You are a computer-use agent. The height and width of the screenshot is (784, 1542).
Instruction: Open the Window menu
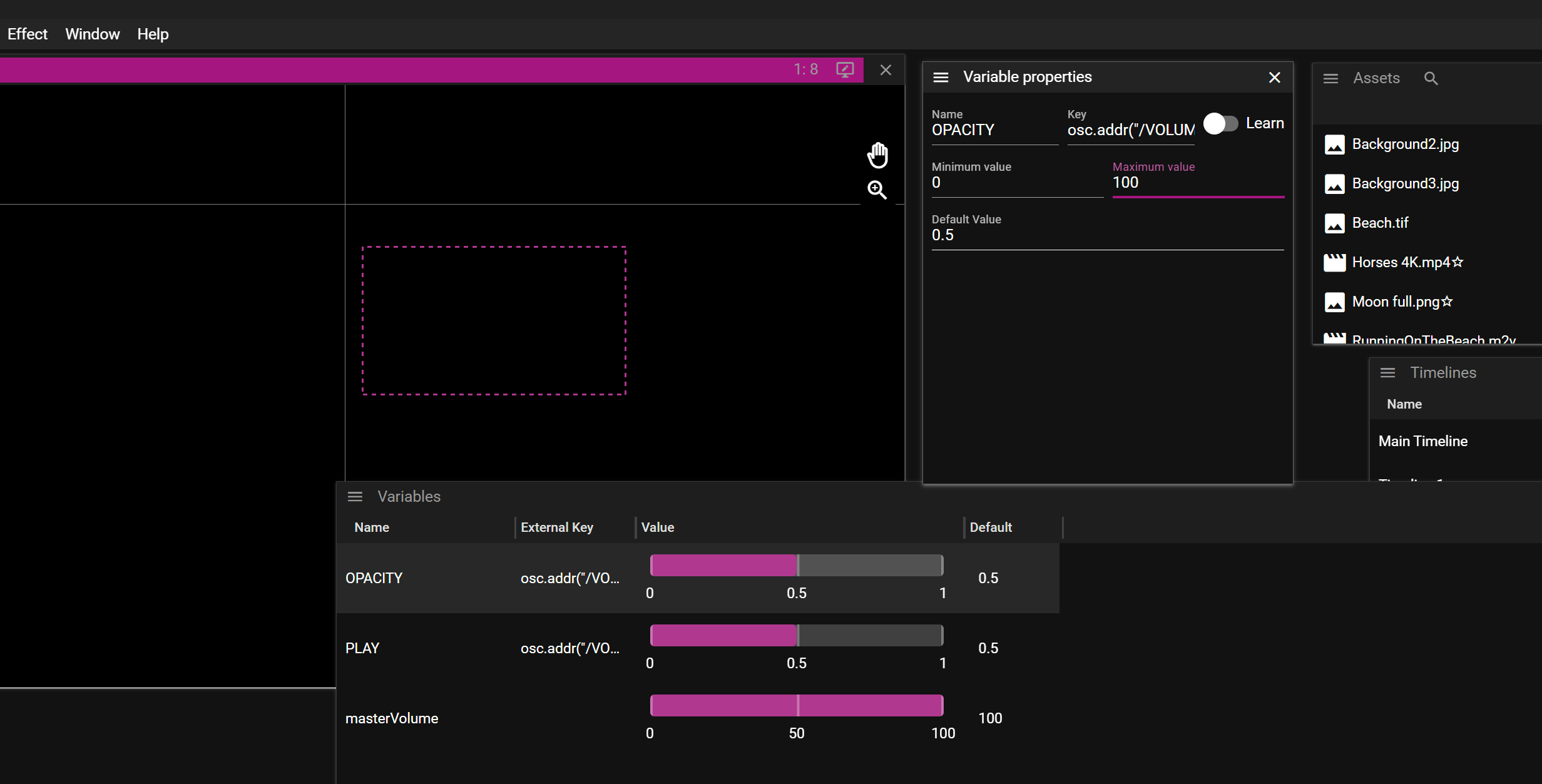pyautogui.click(x=93, y=34)
